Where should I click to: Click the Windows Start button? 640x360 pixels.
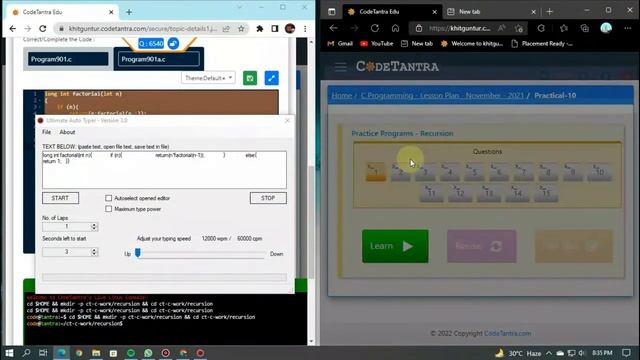[9, 353]
